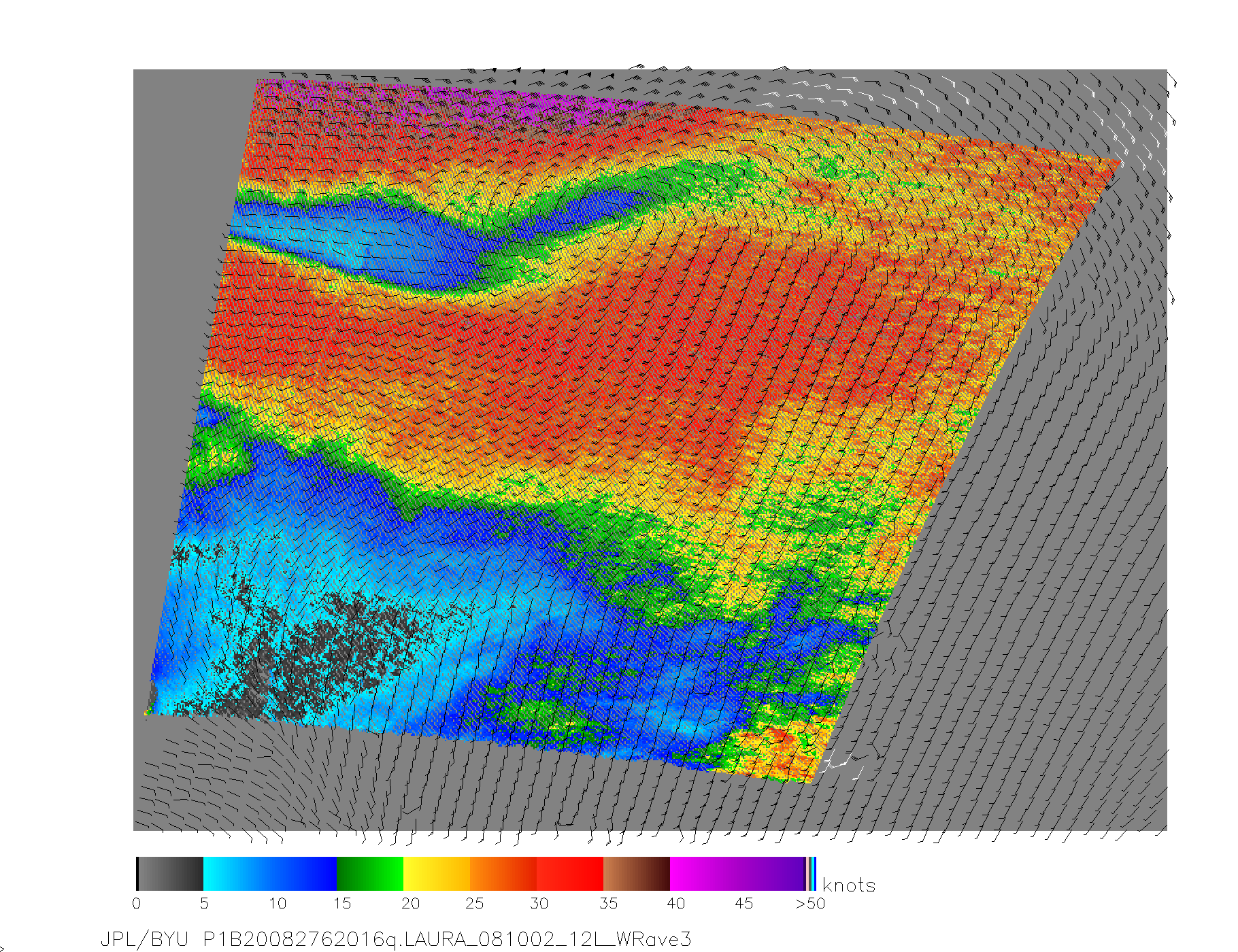
Task: Click the '>50' tick label under the colorbar
Action: 810,904
